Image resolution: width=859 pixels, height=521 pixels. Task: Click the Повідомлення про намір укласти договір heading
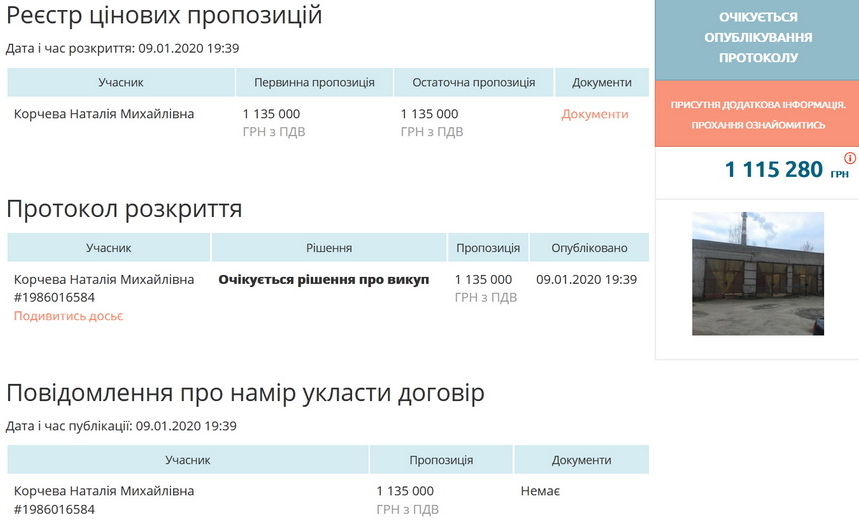[x=245, y=393]
